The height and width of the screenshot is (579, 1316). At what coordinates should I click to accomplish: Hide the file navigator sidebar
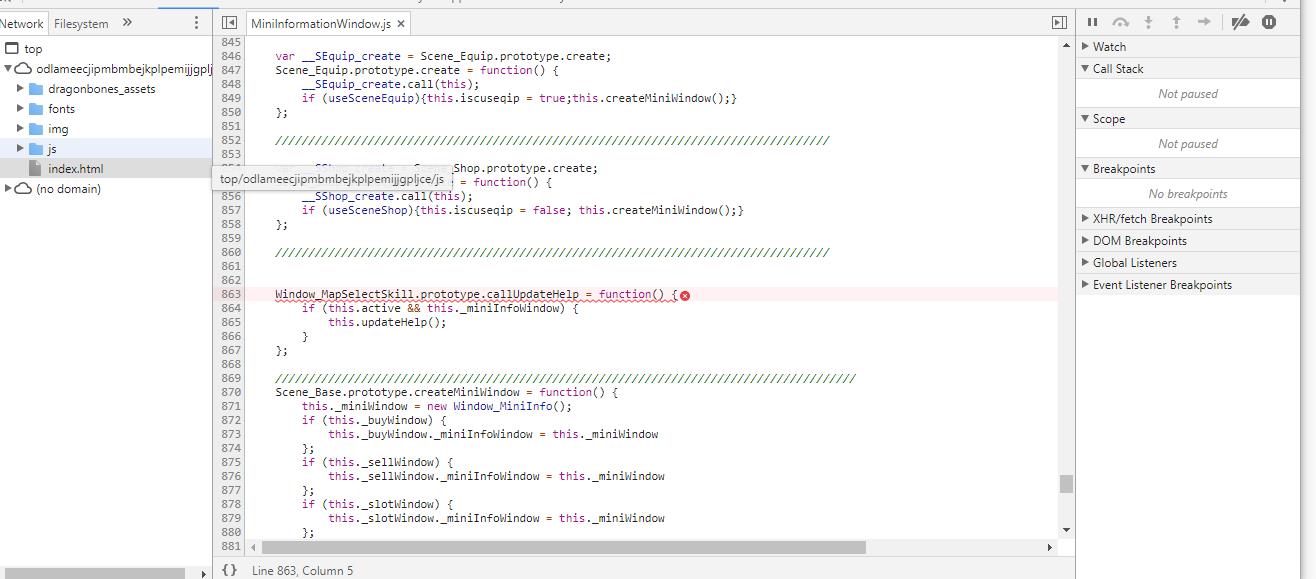[229, 22]
